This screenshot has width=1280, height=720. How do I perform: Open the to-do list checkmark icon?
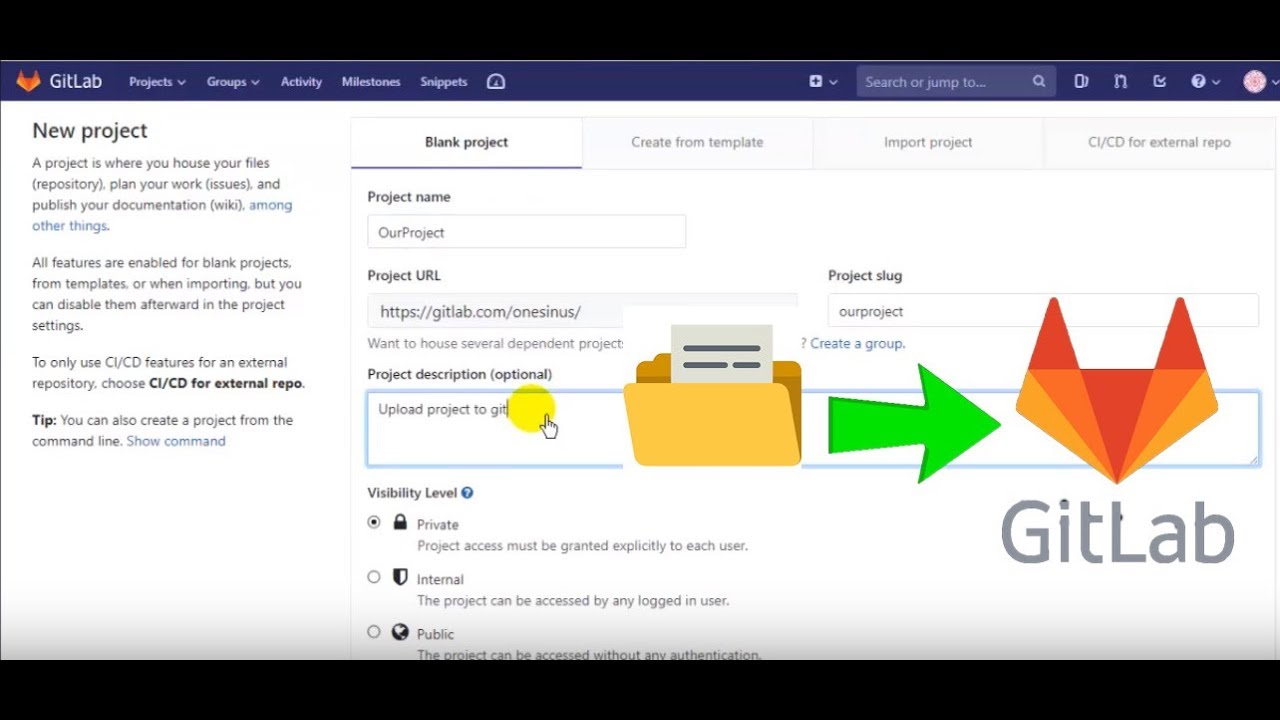[1160, 82]
